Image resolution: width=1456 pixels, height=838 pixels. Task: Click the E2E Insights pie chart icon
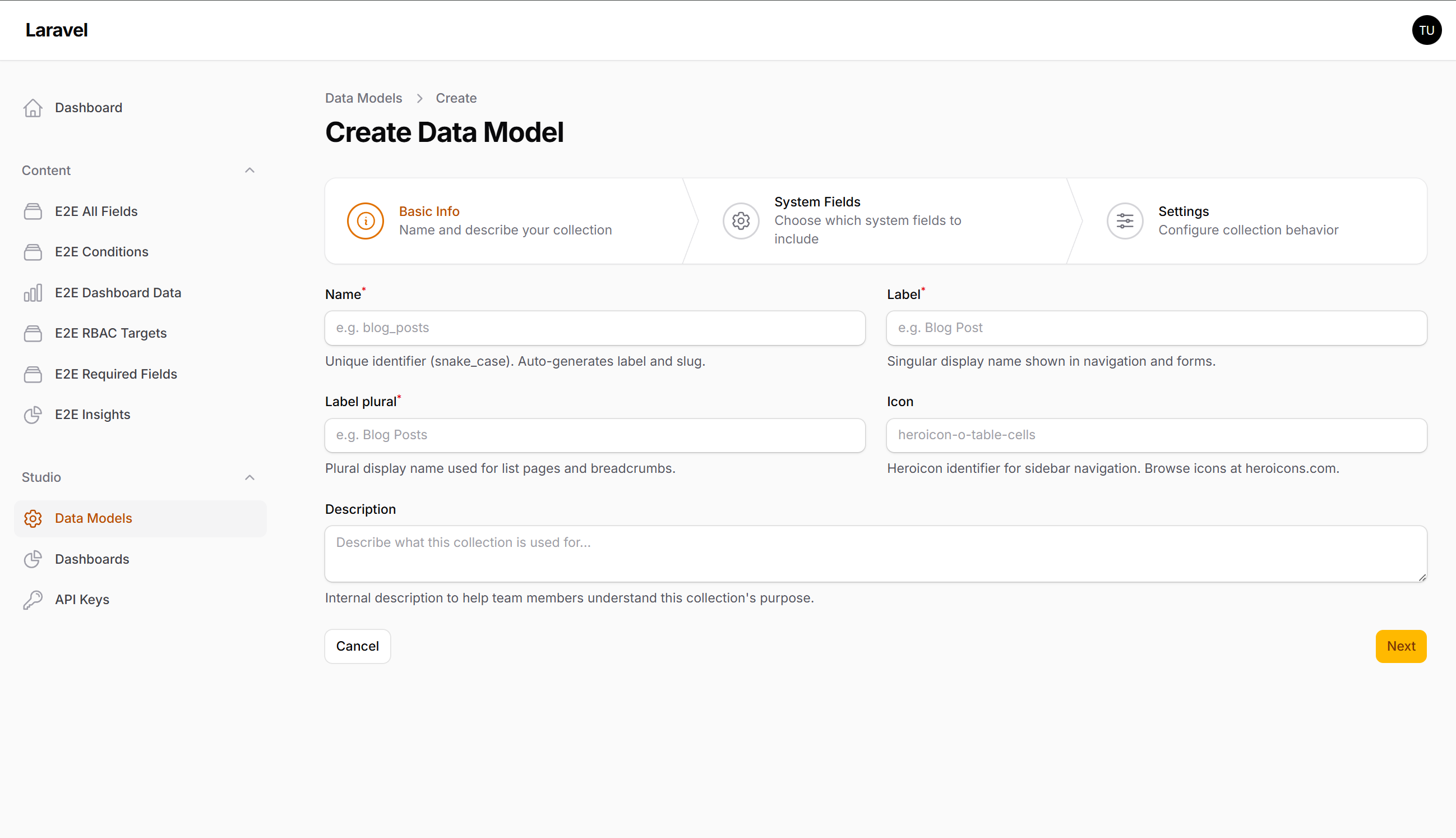[x=33, y=415]
